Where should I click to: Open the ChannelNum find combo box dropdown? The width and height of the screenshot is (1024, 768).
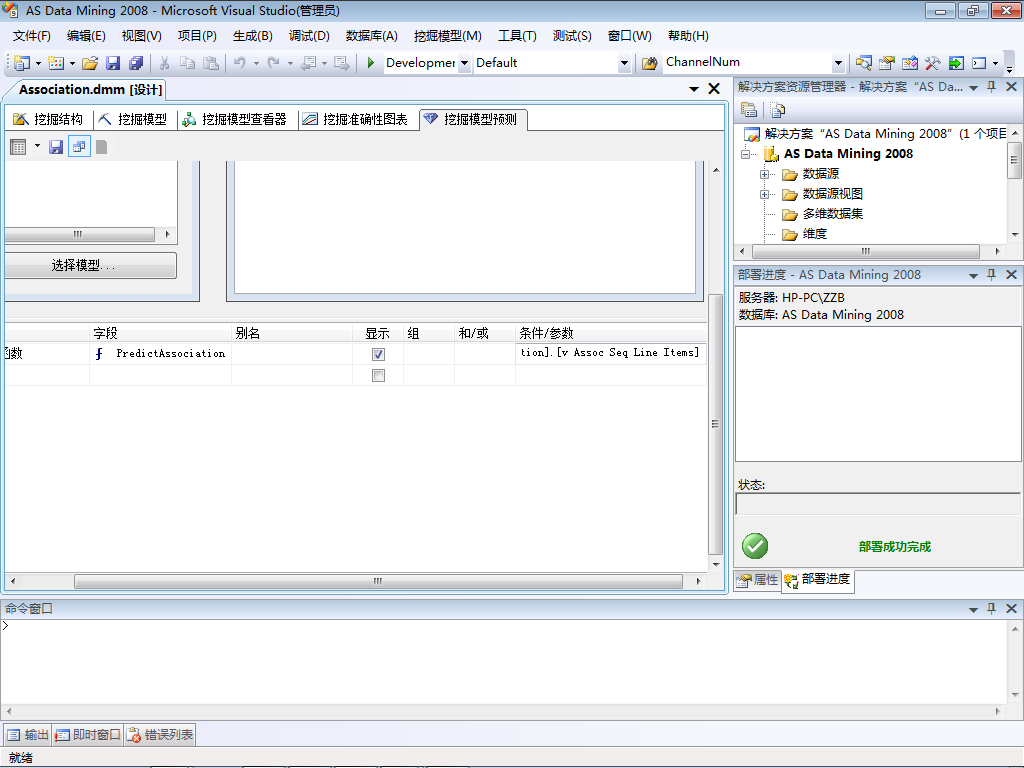(839, 63)
